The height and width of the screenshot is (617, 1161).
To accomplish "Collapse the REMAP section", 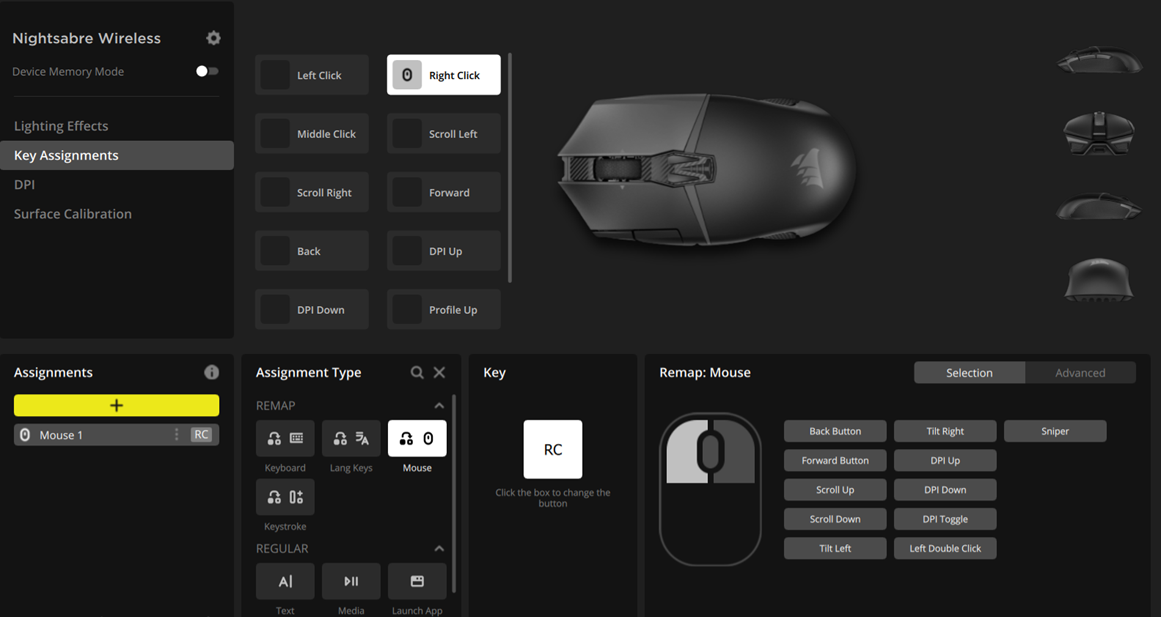I will (x=439, y=406).
